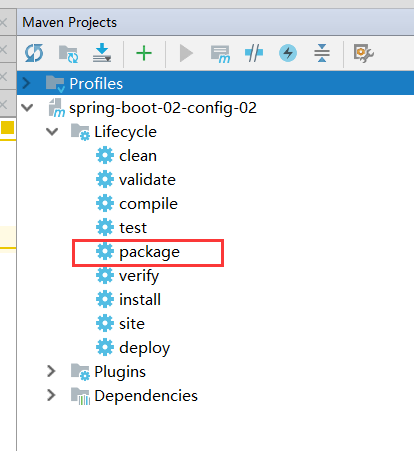Toggle Offline Mode toolbar icon
The height and width of the screenshot is (451, 414).
254,53
